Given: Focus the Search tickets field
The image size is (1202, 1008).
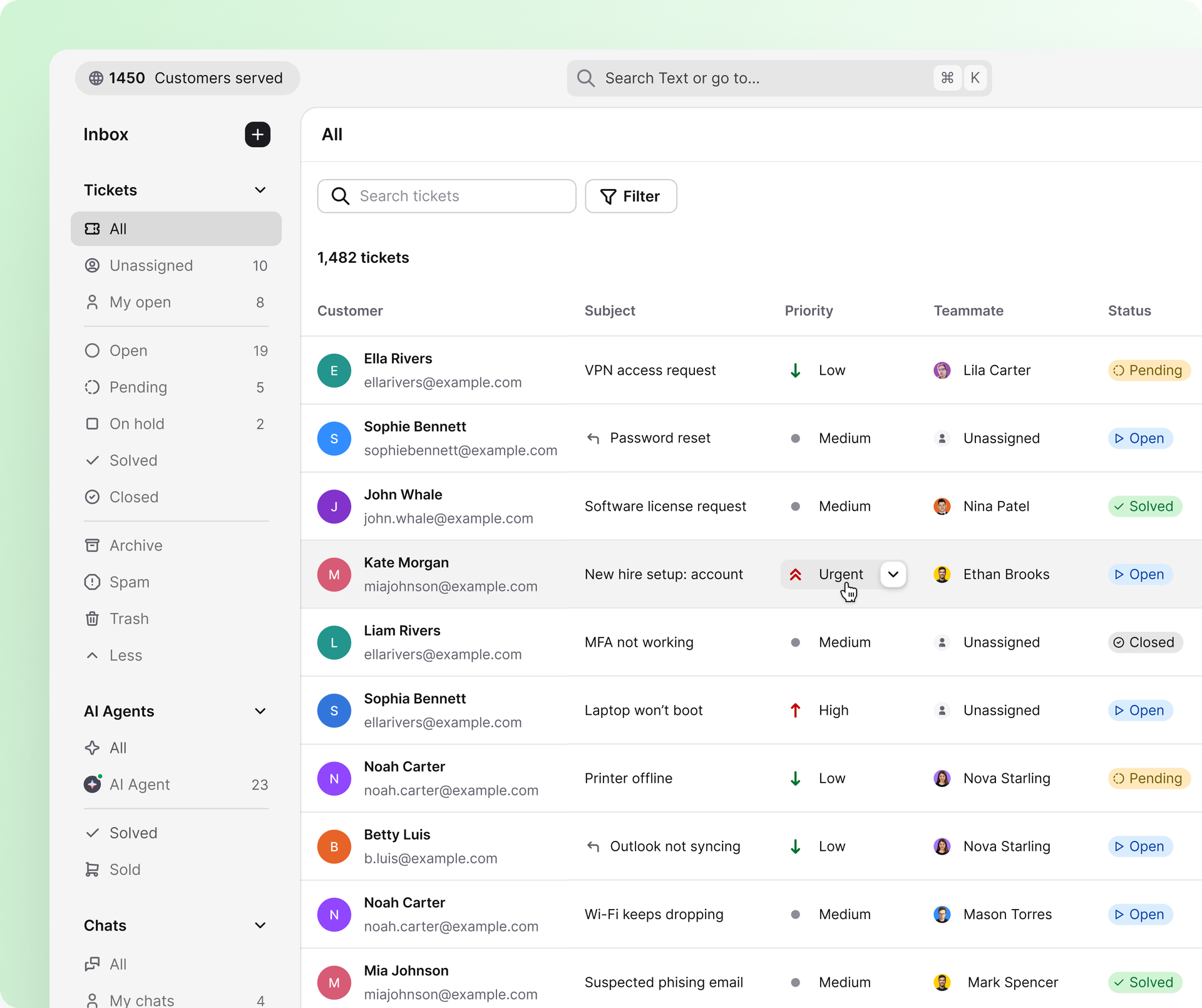Looking at the screenshot, I should (x=446, y=197).
